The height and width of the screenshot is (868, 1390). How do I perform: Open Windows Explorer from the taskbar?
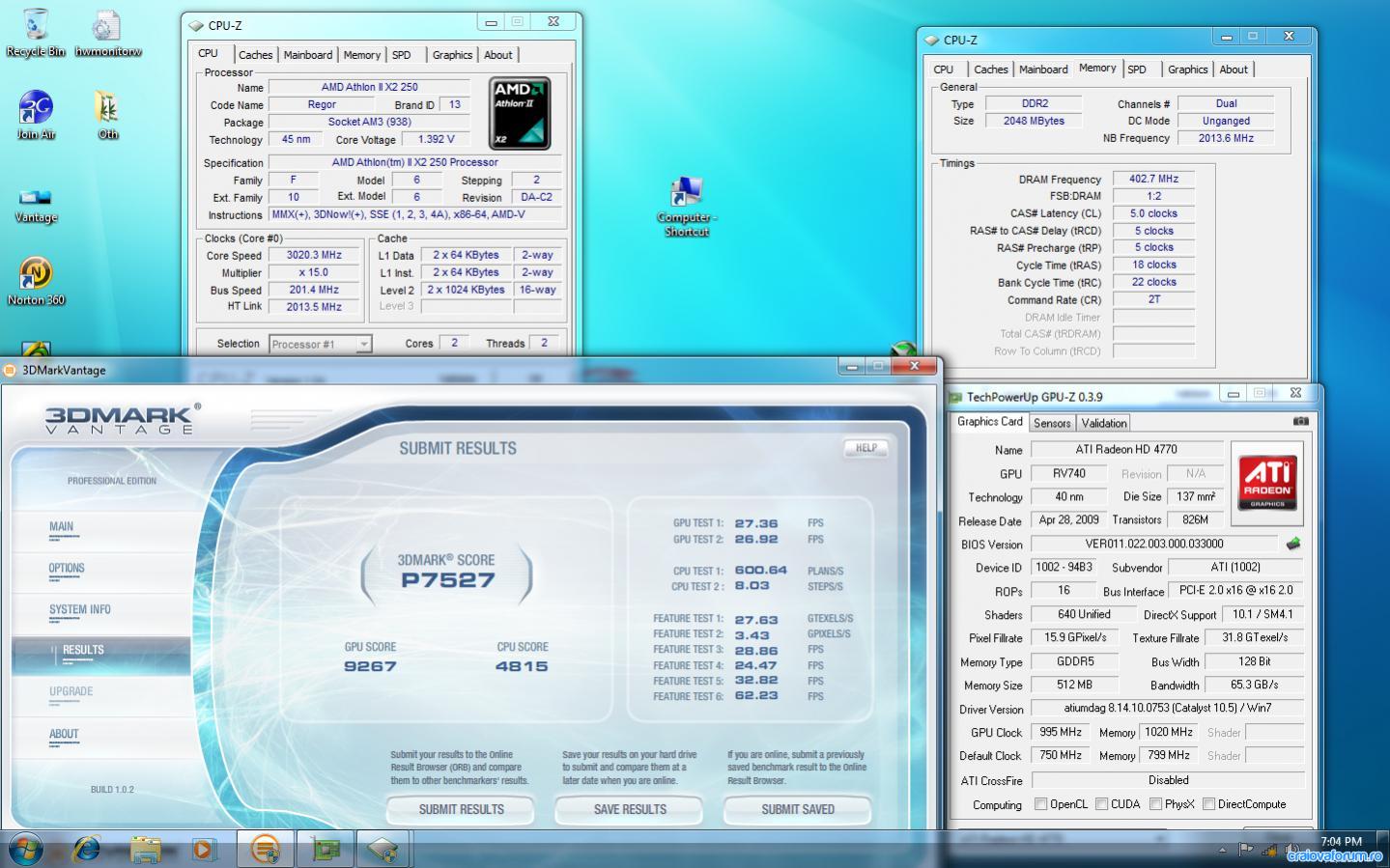coord(146,850)
